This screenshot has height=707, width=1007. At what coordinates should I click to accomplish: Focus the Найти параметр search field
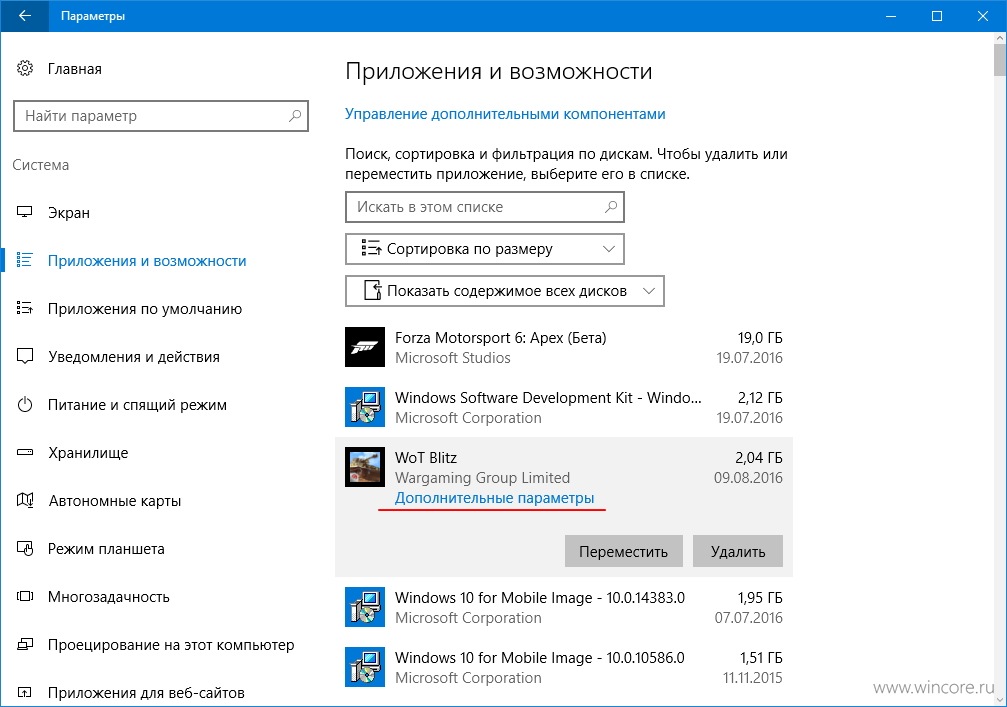click(x=161, y=116)
